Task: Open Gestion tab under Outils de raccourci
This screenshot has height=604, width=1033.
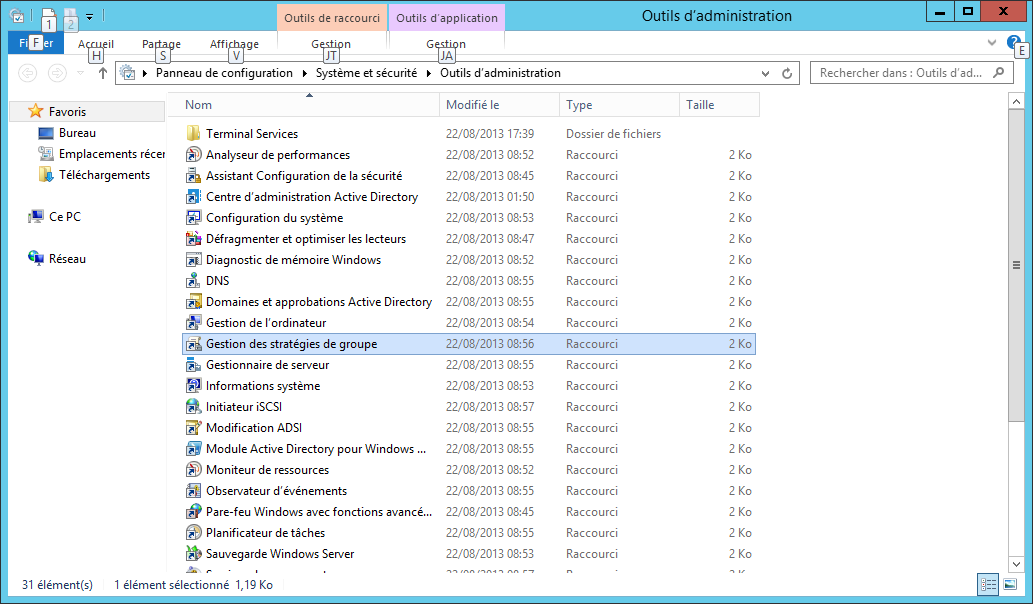Action: point(331,43)
